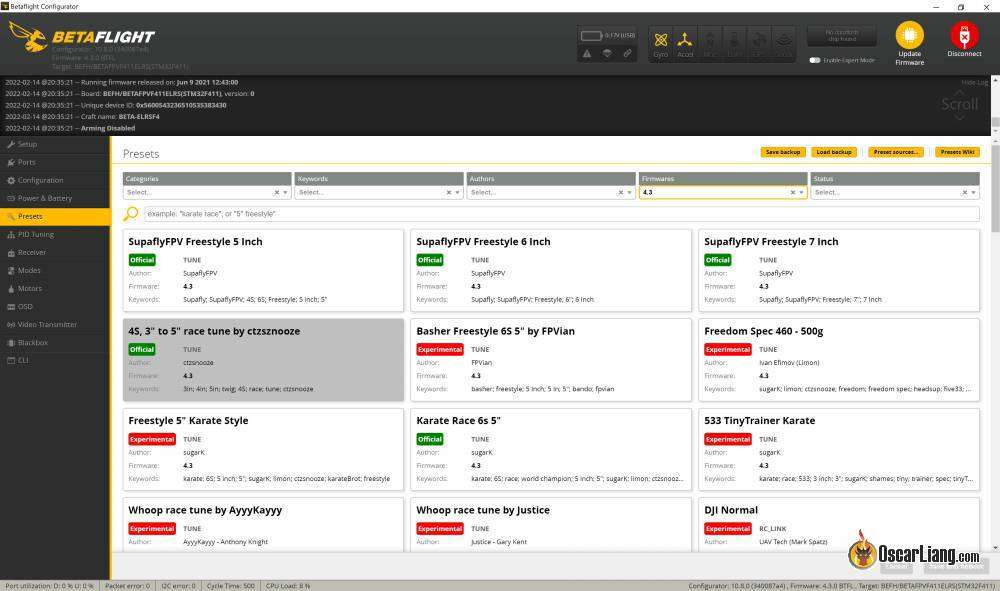Open the Freestyle 5" Karate Style preset
Screen dimensions: 1000x591
pyautogui.click(x=263, y=449)
